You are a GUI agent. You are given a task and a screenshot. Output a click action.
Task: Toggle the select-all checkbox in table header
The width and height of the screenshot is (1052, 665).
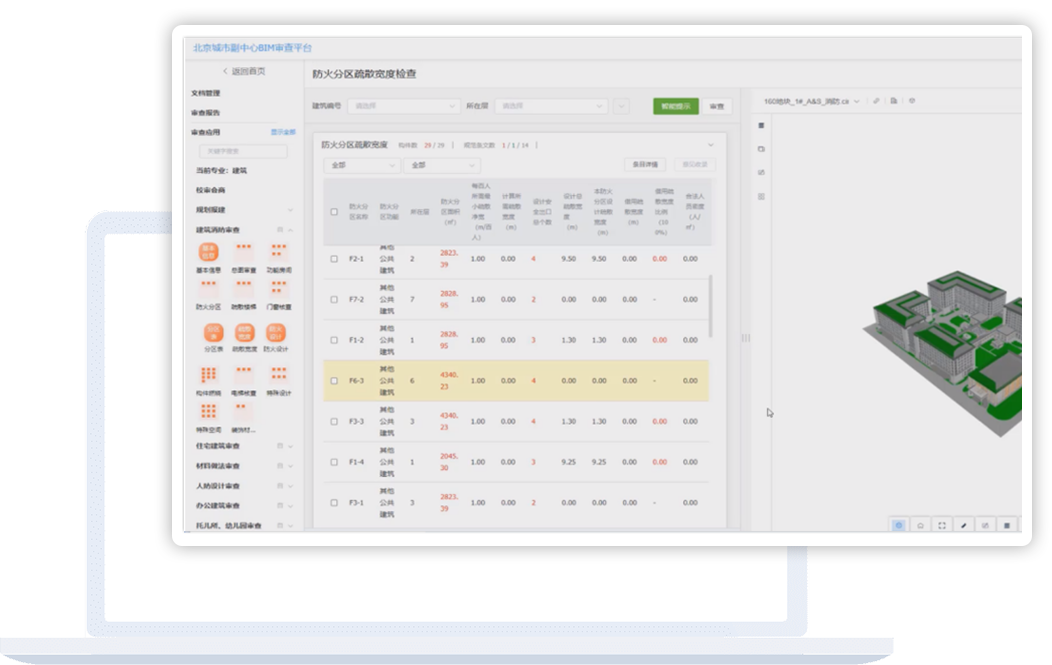click(334, 211)
